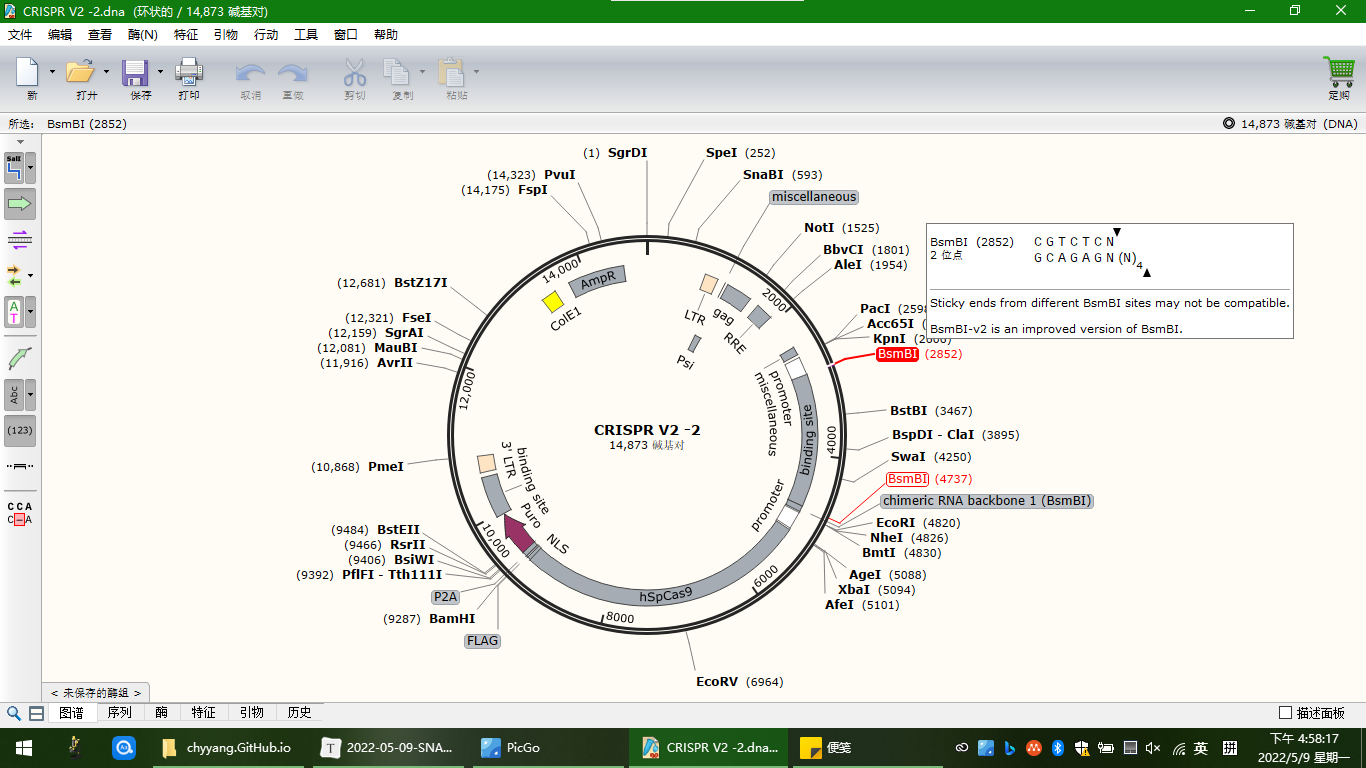Select the highlighted BsmBI (2852) site label

click(897, 354)
